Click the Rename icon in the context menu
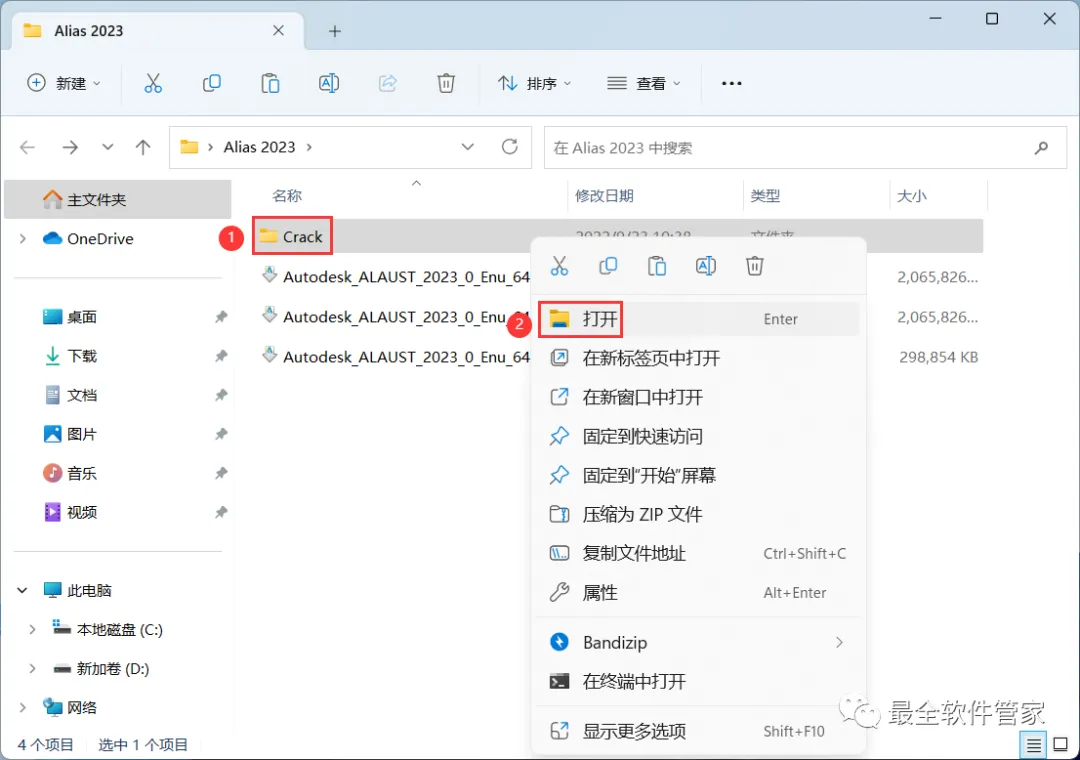 [x=706, y=266]
